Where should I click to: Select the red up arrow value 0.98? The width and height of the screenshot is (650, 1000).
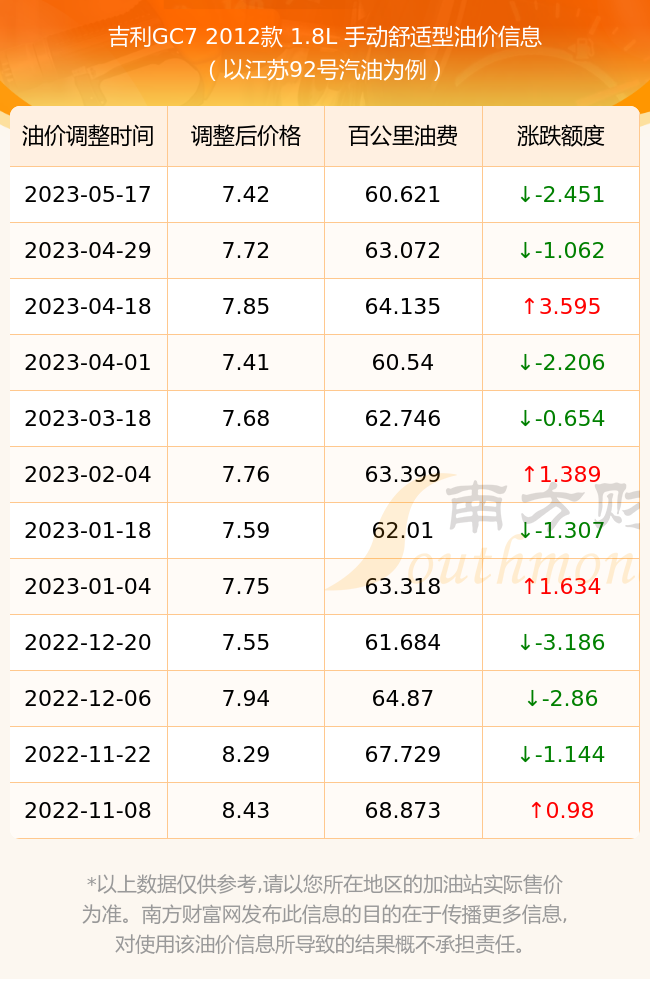[561, 811]
